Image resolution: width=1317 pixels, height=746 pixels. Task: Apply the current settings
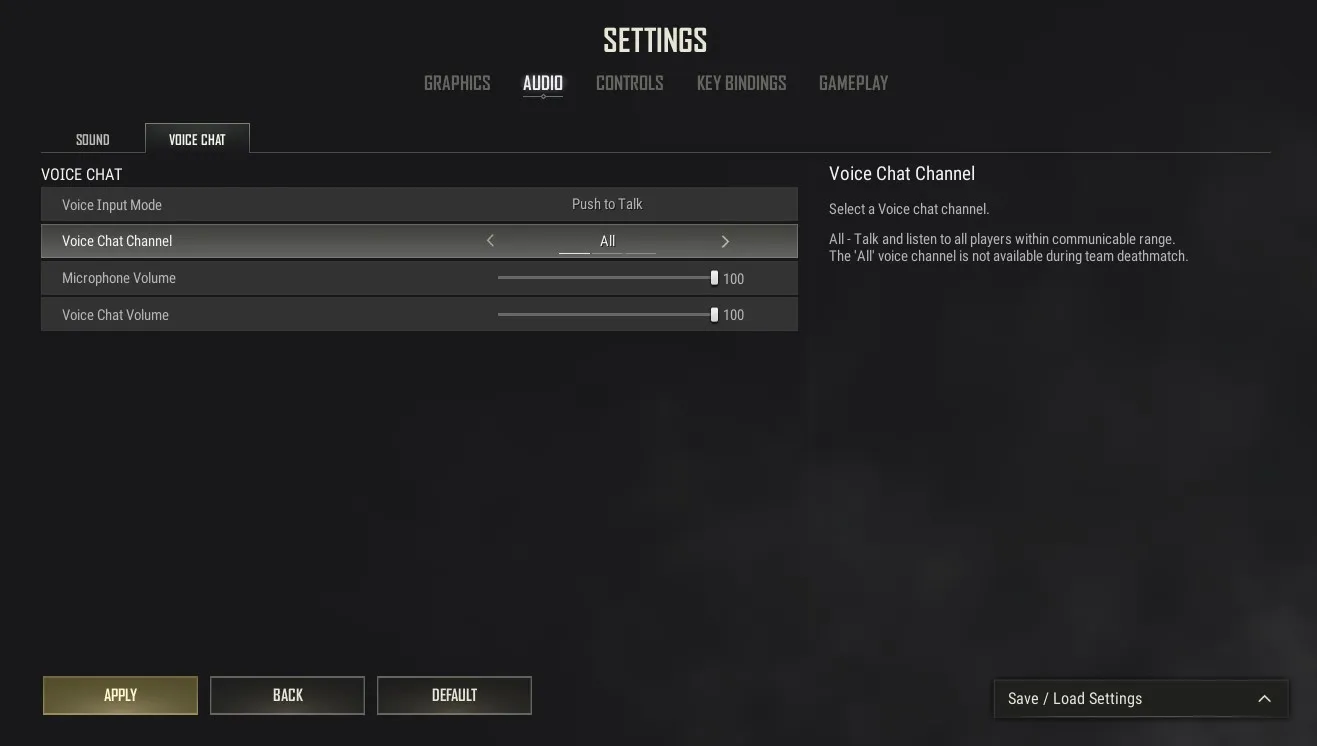tap(120, 695)
